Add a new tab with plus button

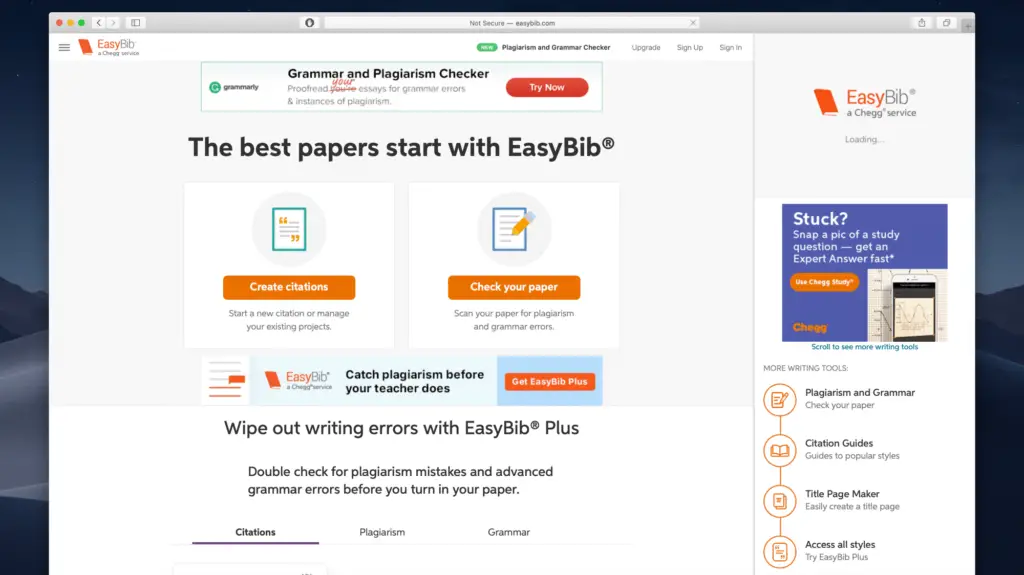968,25
